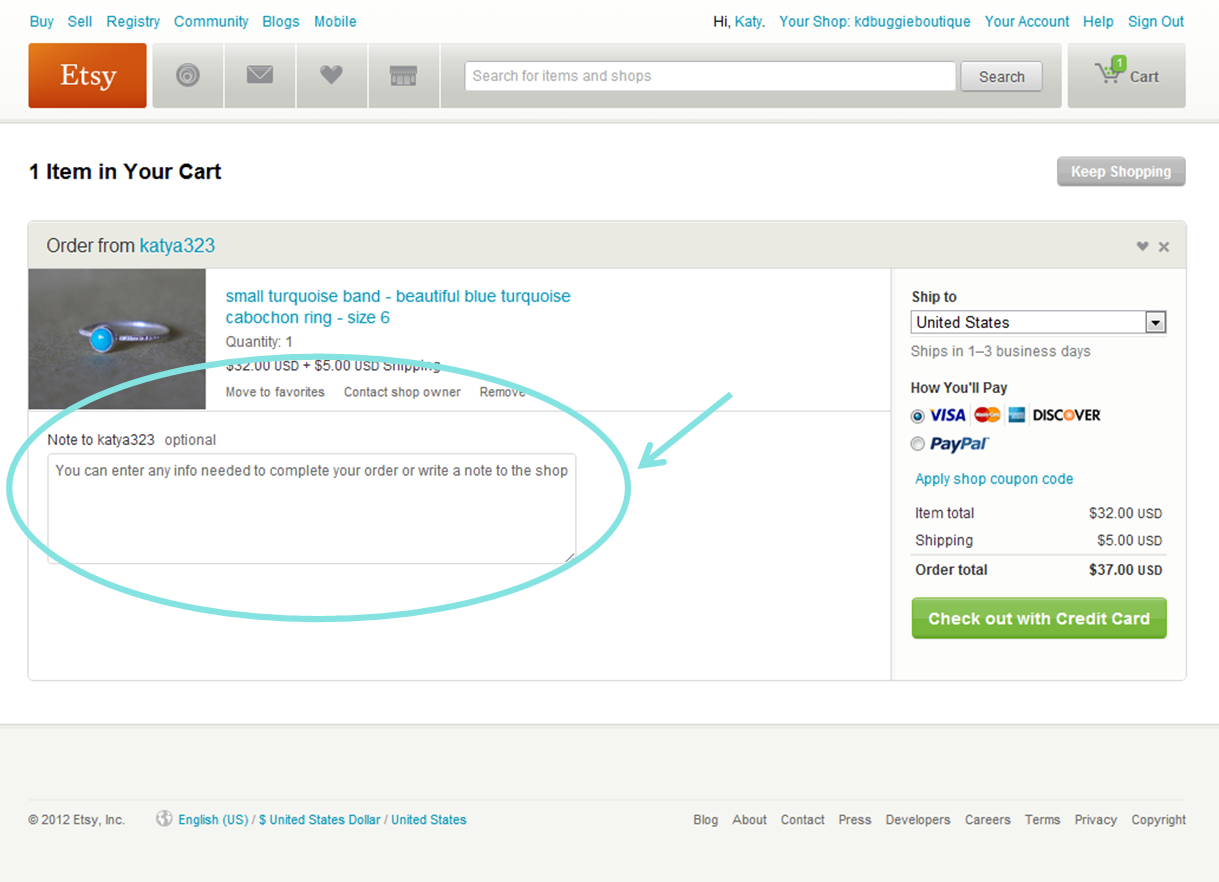The height and width of the screenshot is (882, 1219).
Task: Open Terms footer link
Action: [1042, 820]
